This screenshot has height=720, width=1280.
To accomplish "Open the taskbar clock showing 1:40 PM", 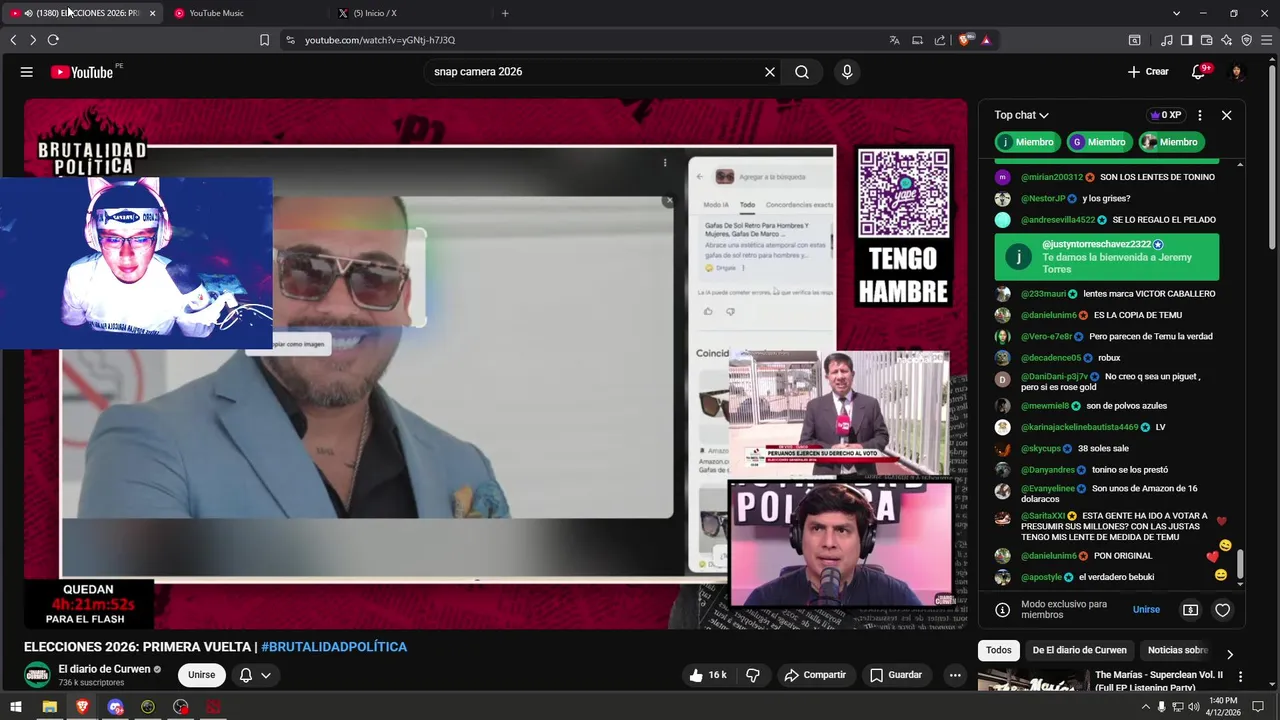I will click(x=1223, y=706).
